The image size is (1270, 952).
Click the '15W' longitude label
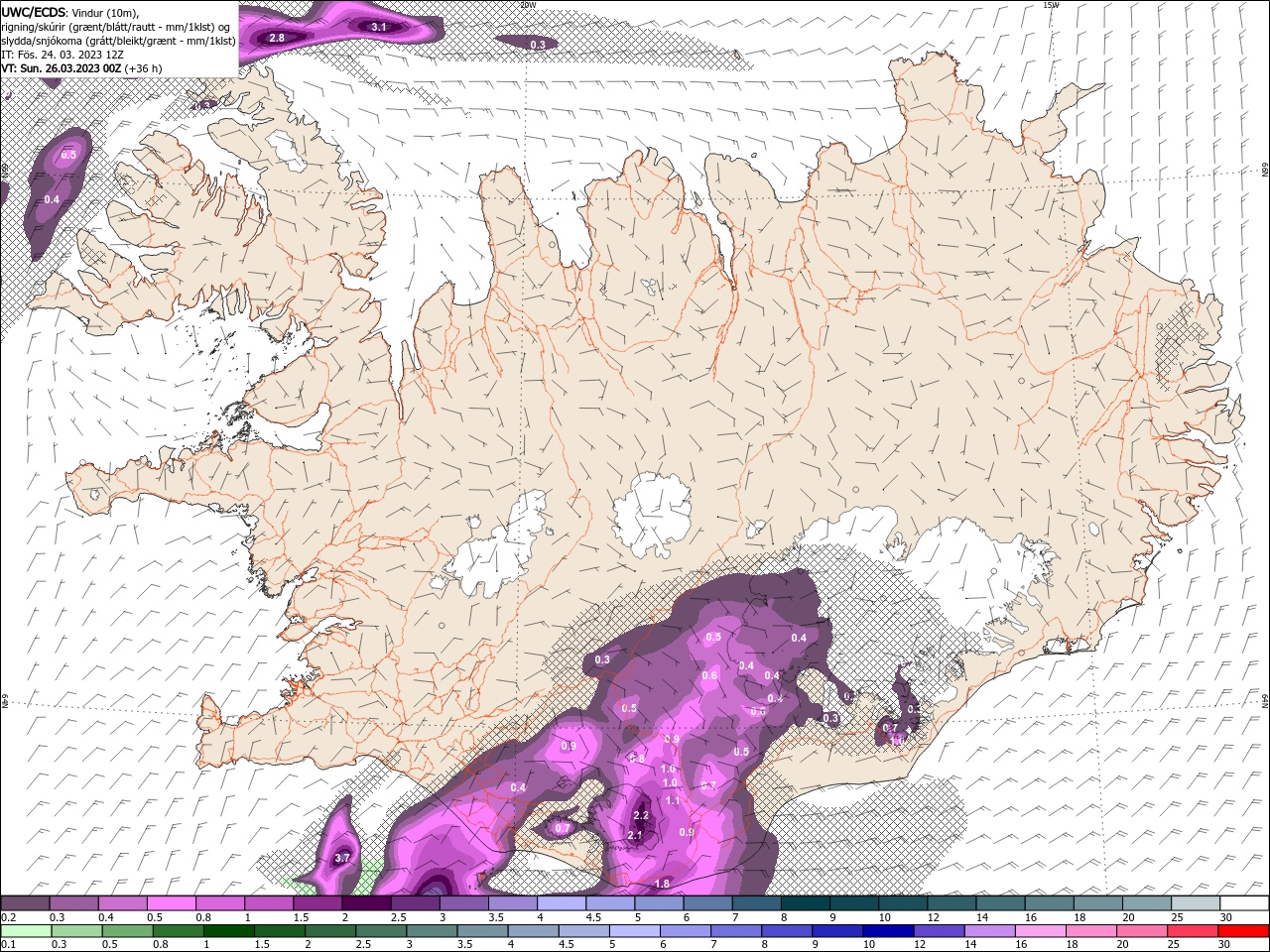(1052, 5)
